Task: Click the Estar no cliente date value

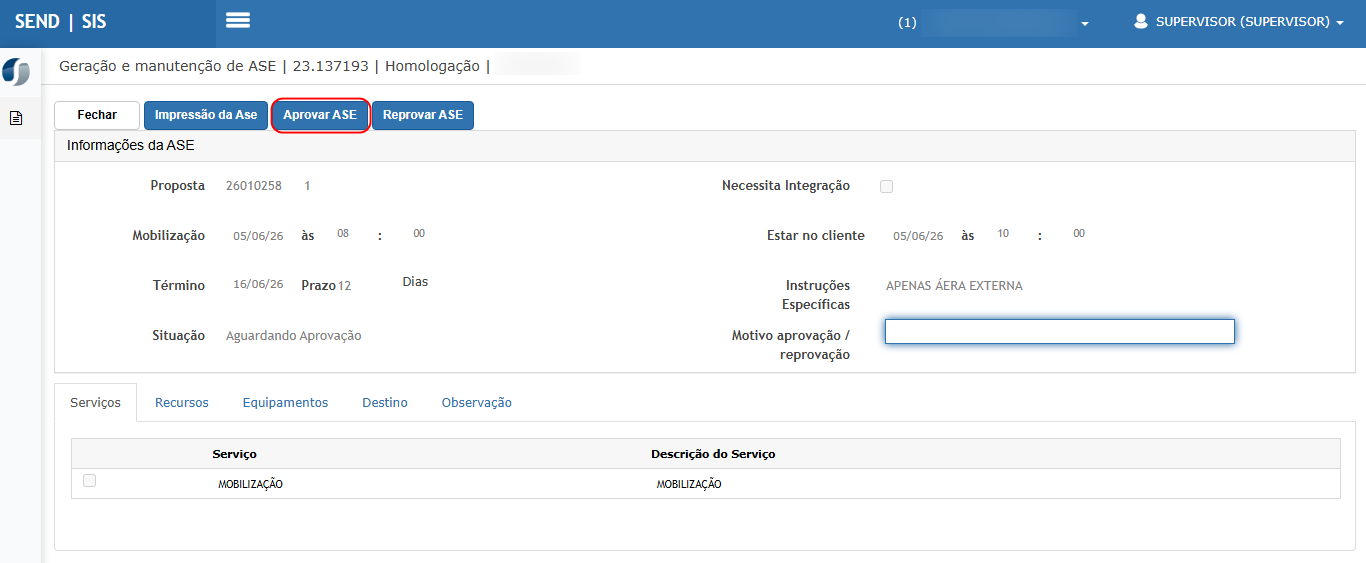Action: (918, 236)
